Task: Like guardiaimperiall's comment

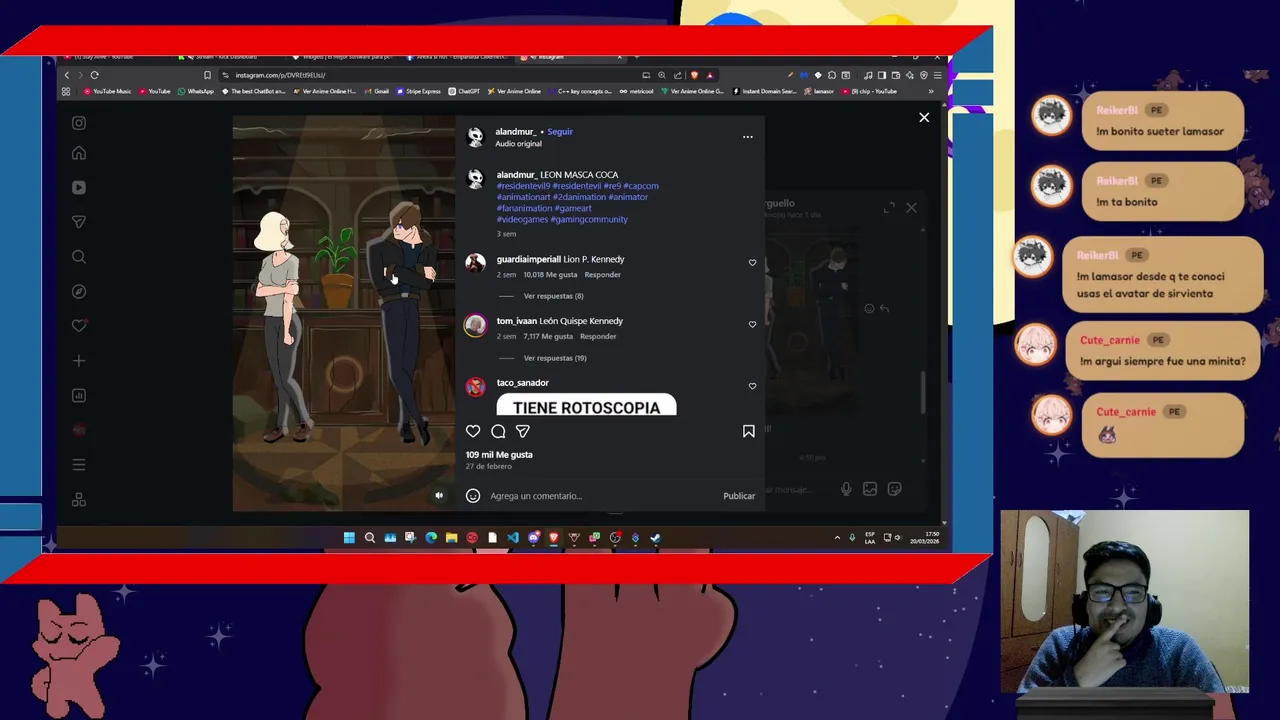Action: click(x=752, y=263)
